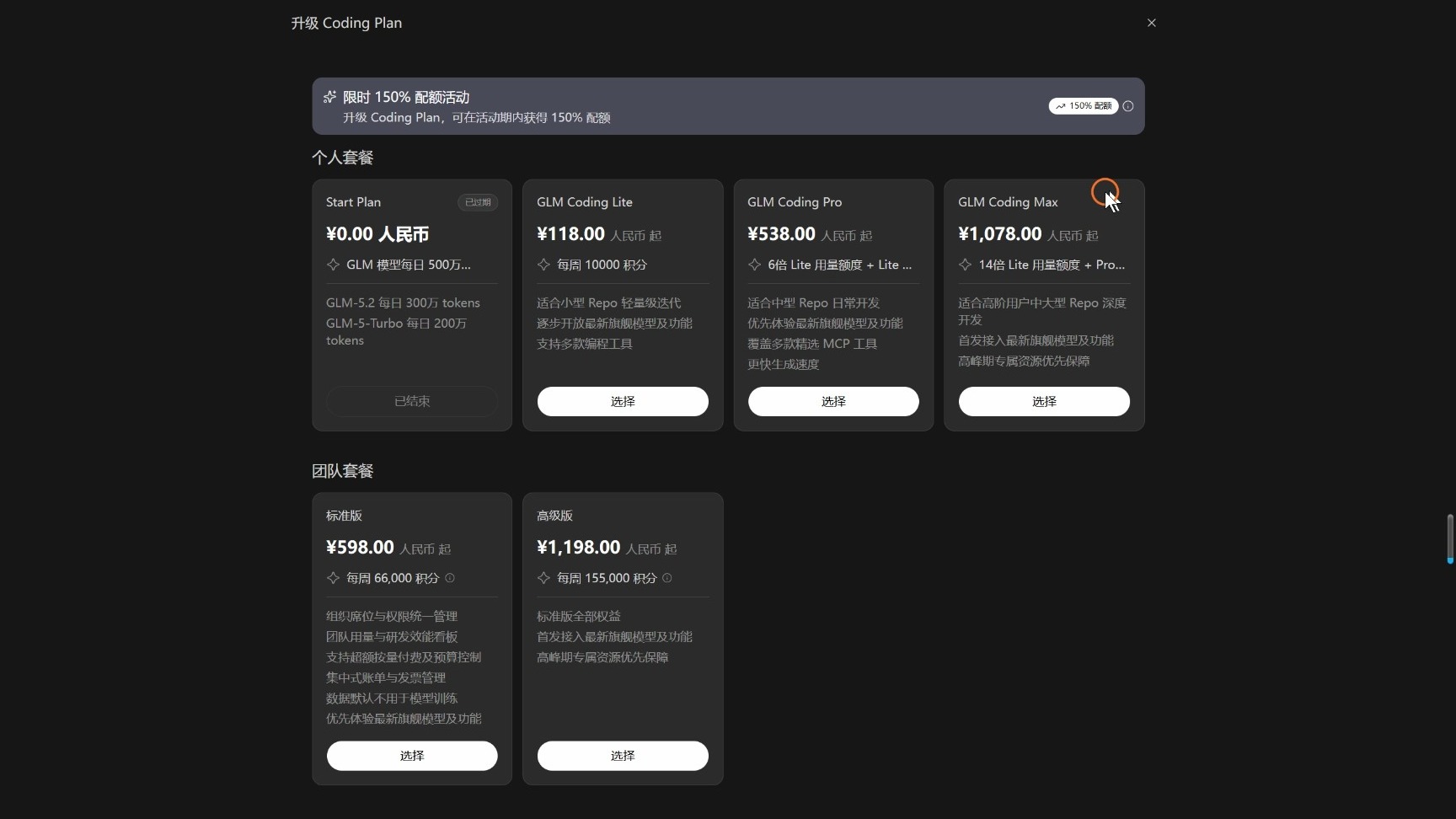This screenshot has width=1456, height=819.
Task: Click the 升级 Coding Plan dialog title
Action: pyautogui.click(x=346, y=23)
